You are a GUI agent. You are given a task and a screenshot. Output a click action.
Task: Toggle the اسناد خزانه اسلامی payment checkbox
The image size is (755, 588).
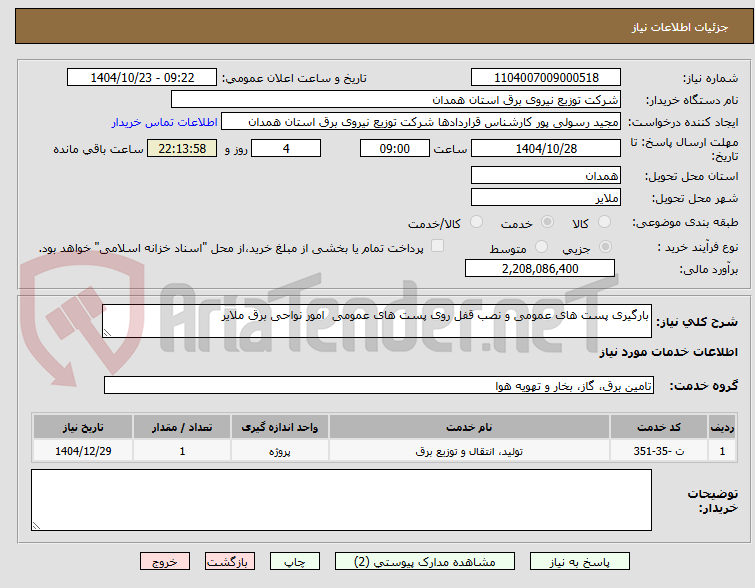[437, 246]
